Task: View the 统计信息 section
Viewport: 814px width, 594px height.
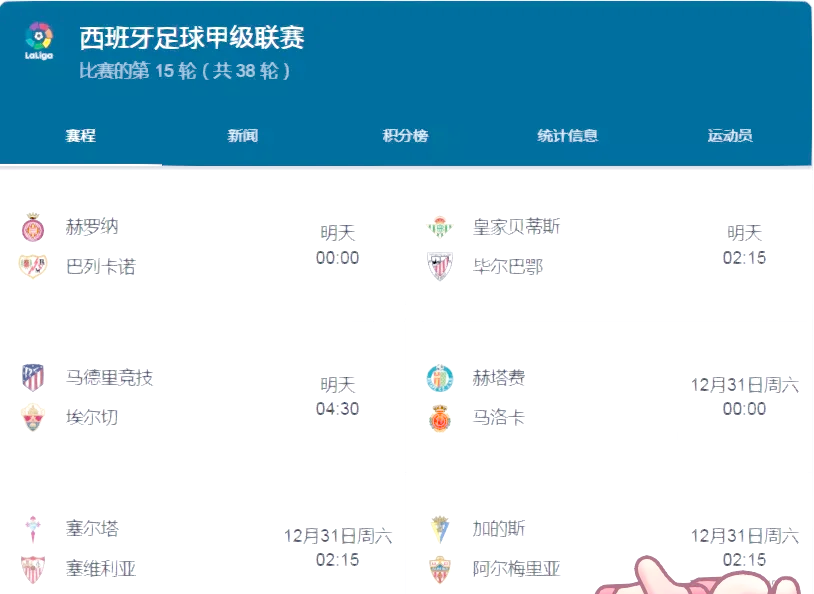Action: tap(566, 135)
